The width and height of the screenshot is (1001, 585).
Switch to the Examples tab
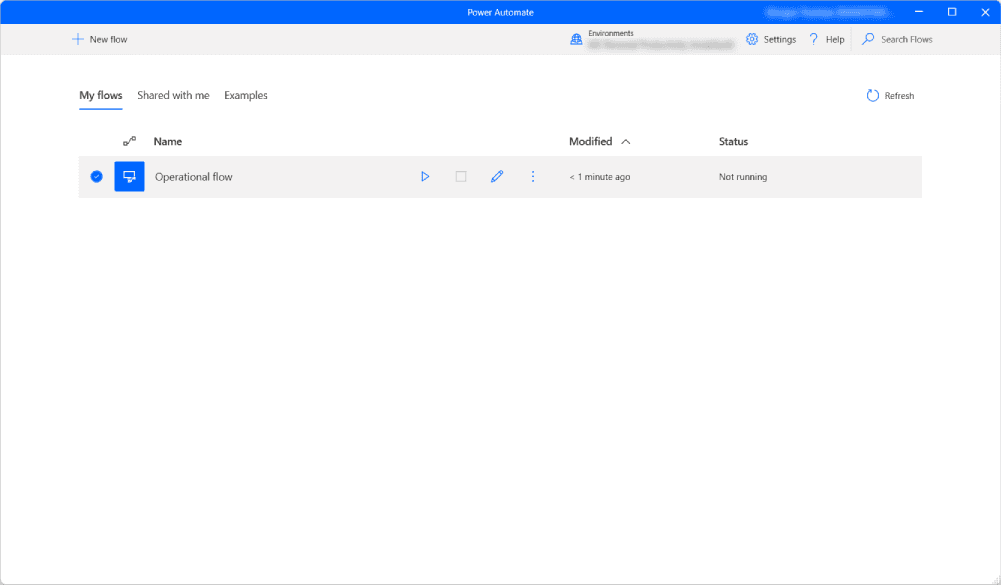click(246, 96)
